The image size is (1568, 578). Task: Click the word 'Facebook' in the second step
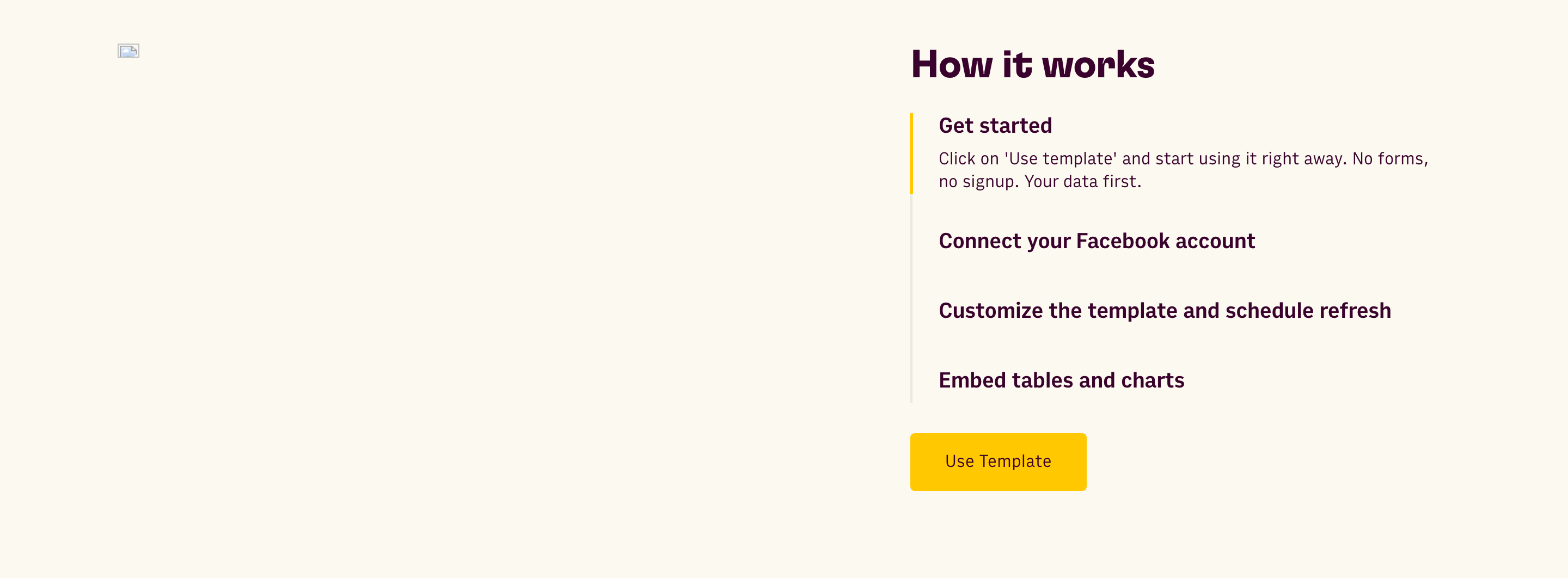1123,241
